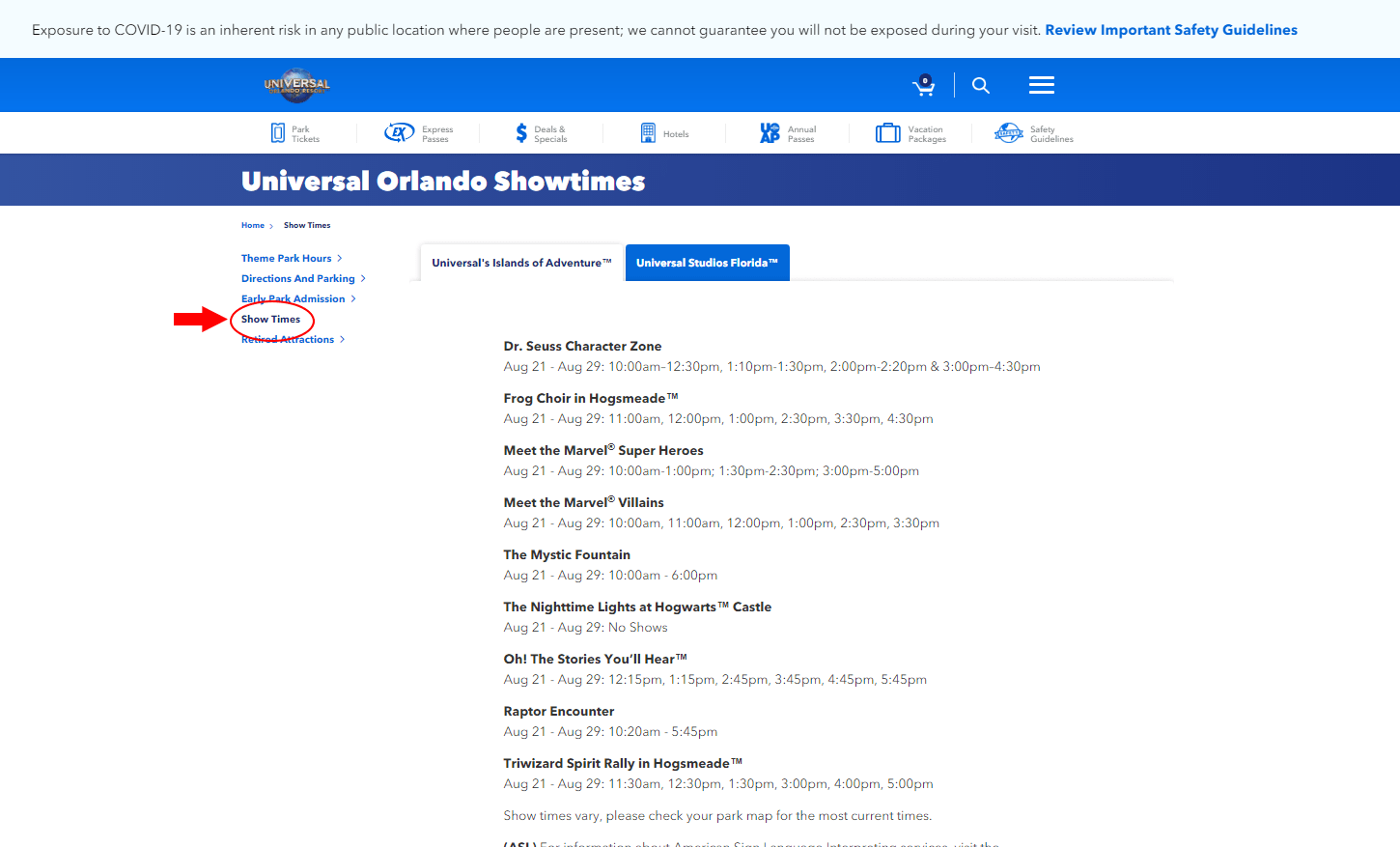The image size is (1400, 847).
Task: Open Vacation Packages nav label
Action: (927, 134)
